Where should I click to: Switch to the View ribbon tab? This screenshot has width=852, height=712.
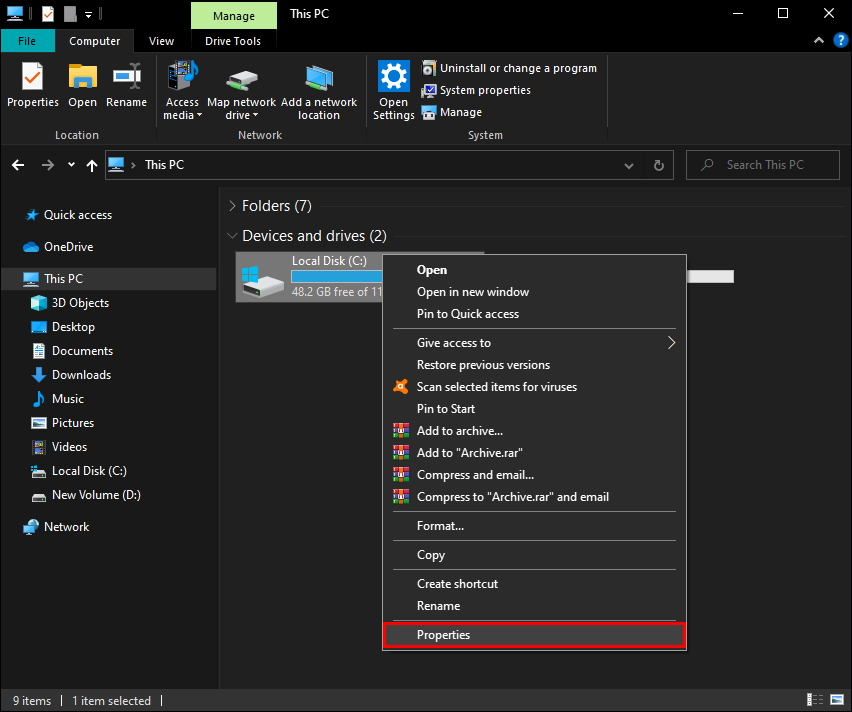pos(161,41)
